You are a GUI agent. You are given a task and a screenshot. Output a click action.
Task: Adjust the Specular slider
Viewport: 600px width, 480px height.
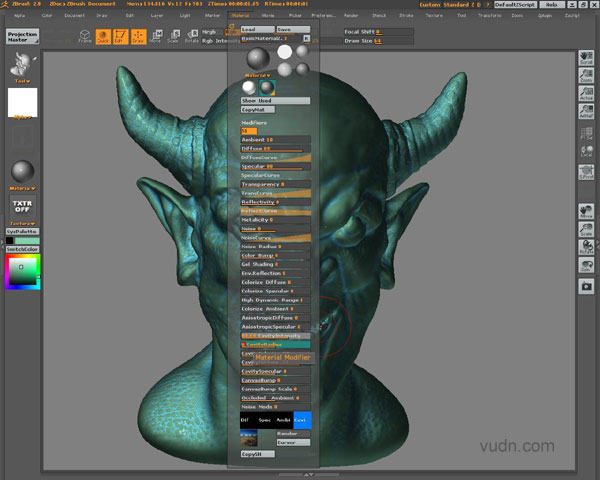pyautogui.click(x=276, y=167)
